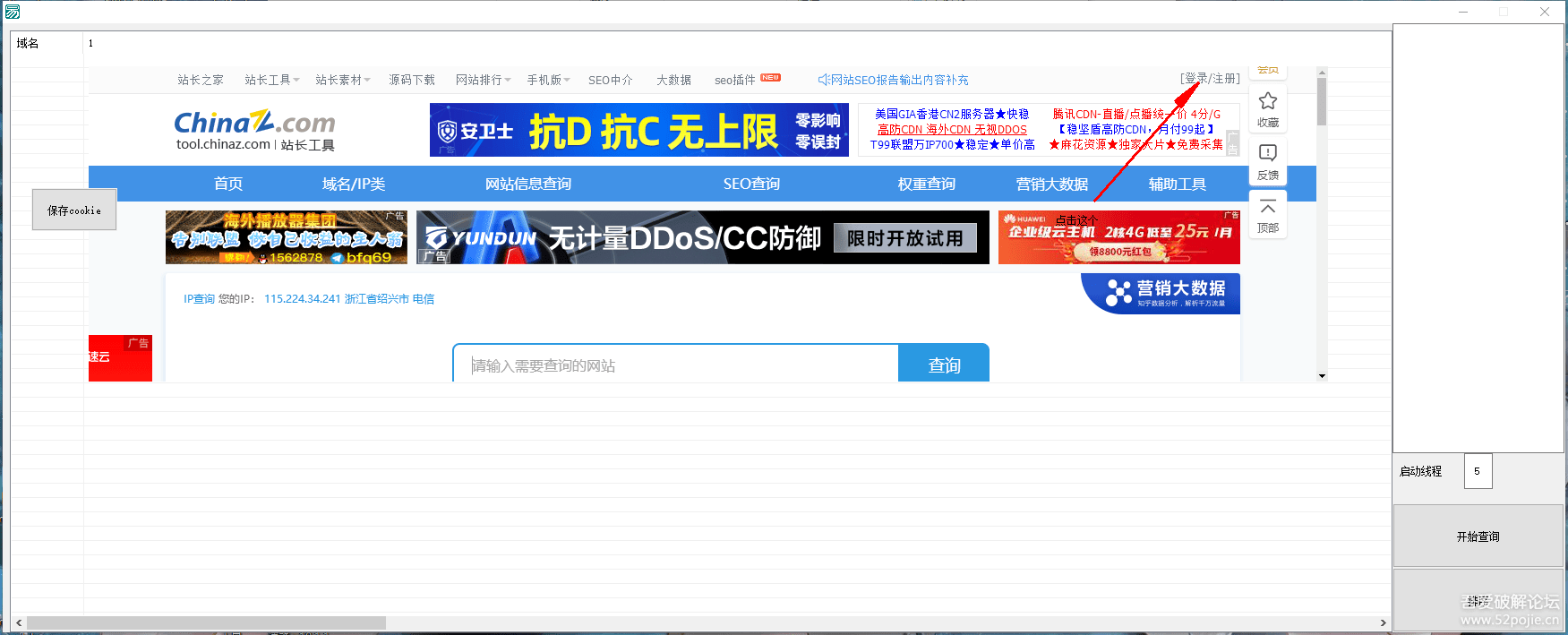Screen dimensions: 1568x635
Task: Click the 域名 column header
Action: click(x=47, y=43)
